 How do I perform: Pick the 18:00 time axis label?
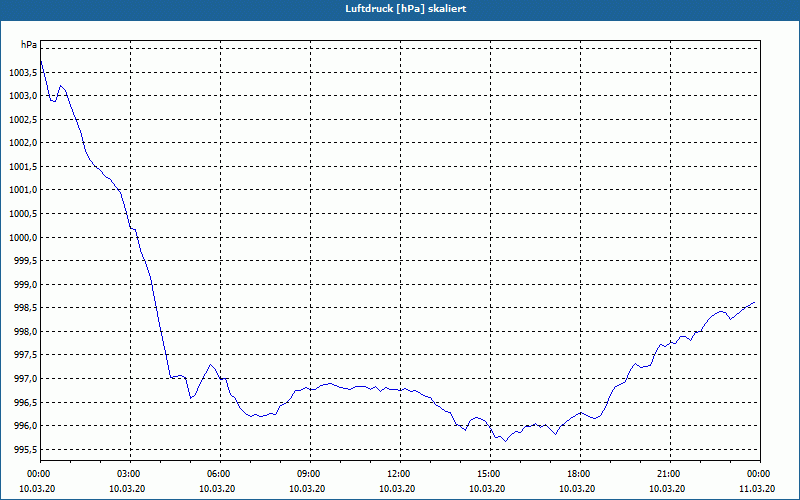tap(580, 473)
